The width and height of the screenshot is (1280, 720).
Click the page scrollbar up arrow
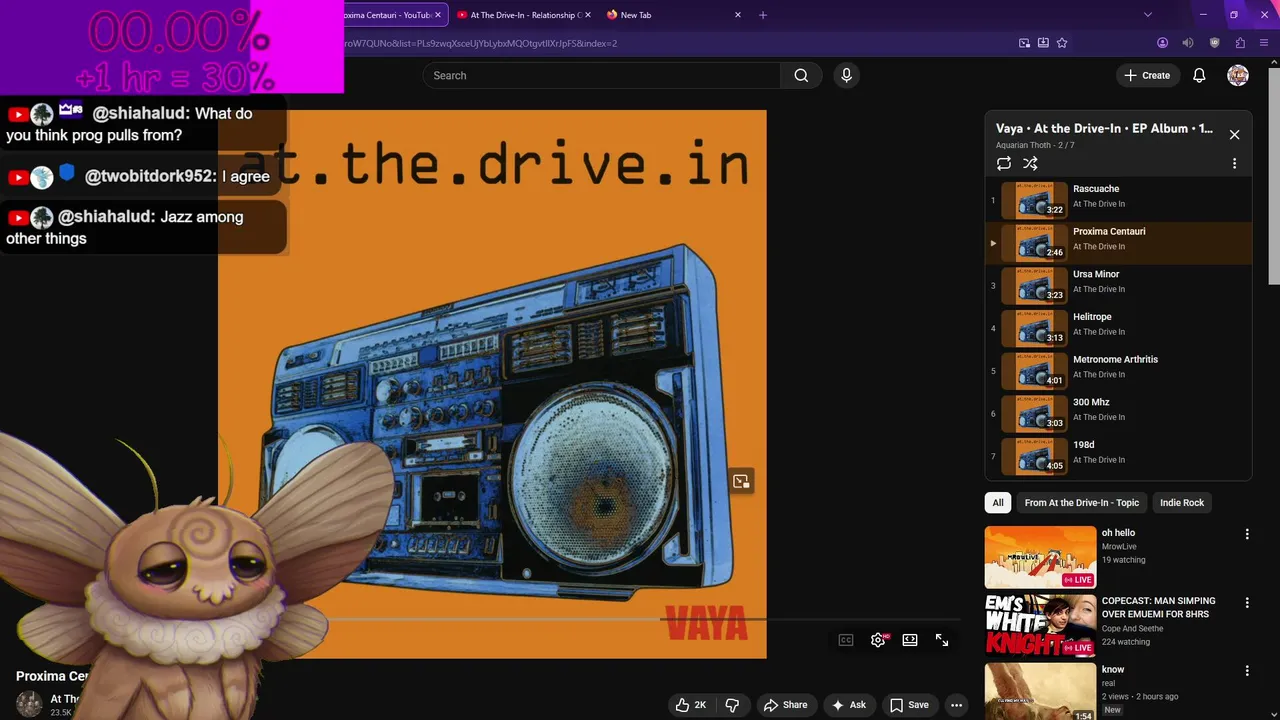[1274, 64]
